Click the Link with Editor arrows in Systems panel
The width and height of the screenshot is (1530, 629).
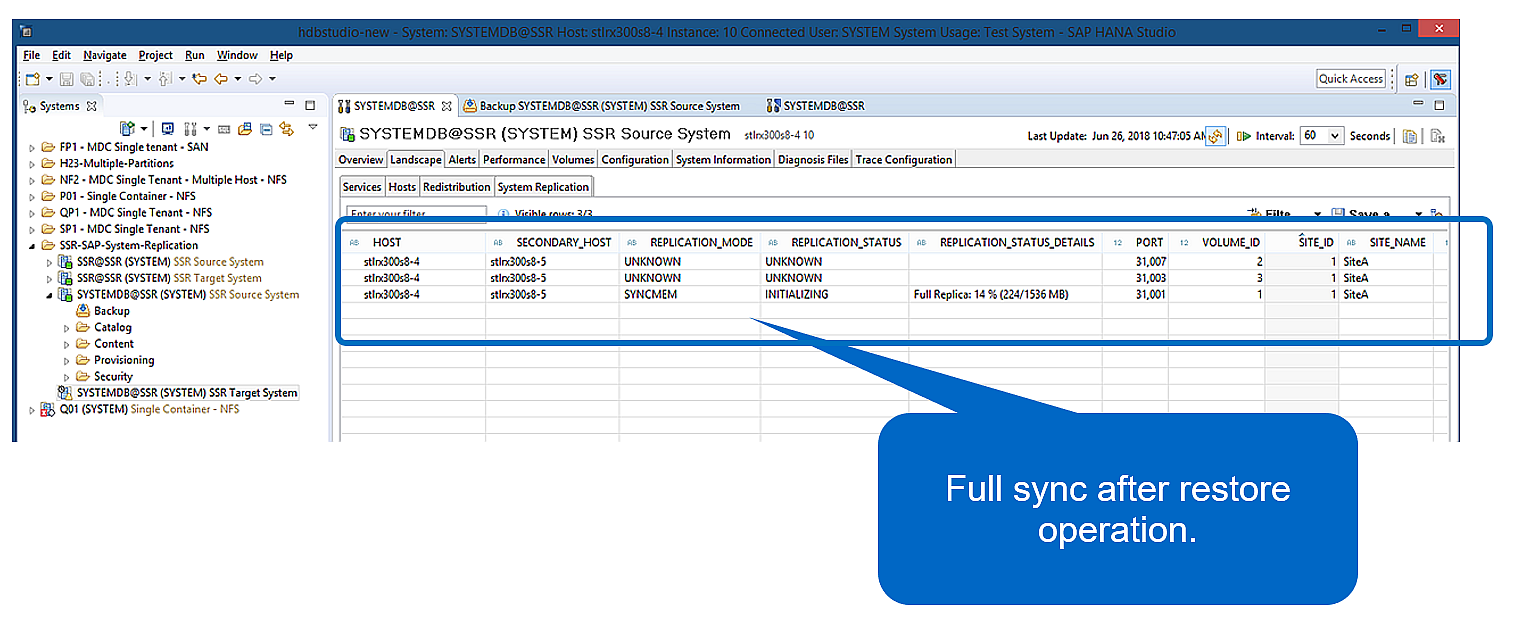287,129
